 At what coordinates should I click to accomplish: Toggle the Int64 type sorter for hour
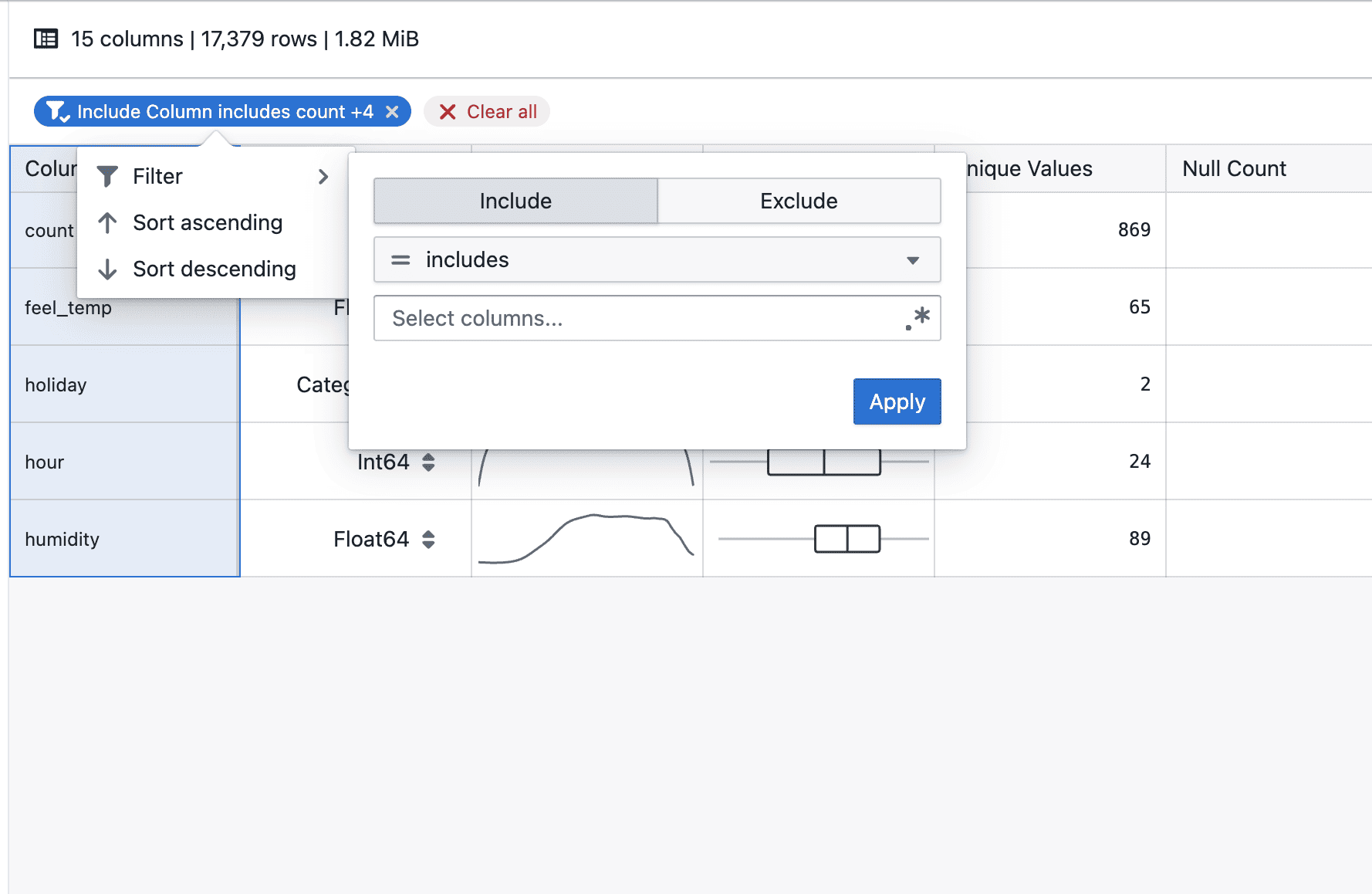(x=428, y=462)
